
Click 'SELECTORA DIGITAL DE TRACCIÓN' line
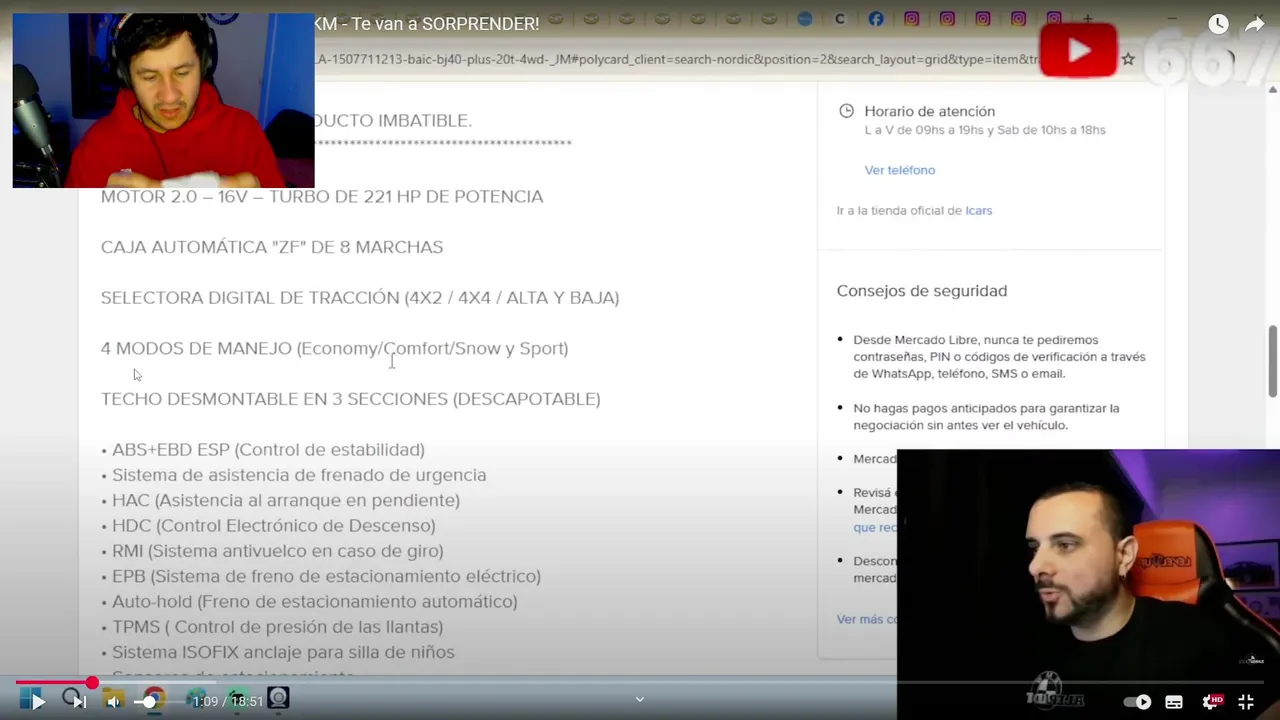point(360,298)
